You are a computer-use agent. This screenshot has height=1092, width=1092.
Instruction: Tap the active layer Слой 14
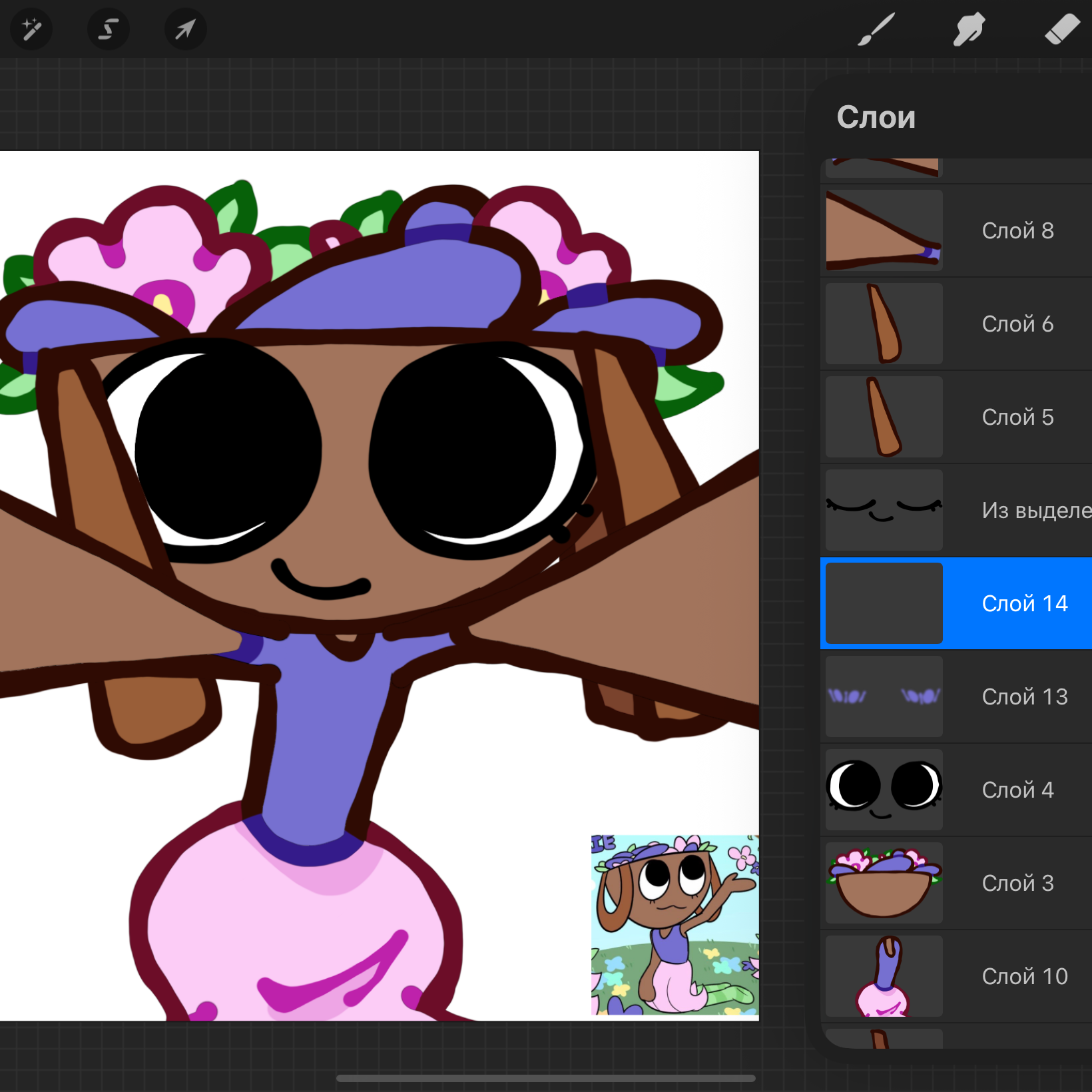(956, 603)
